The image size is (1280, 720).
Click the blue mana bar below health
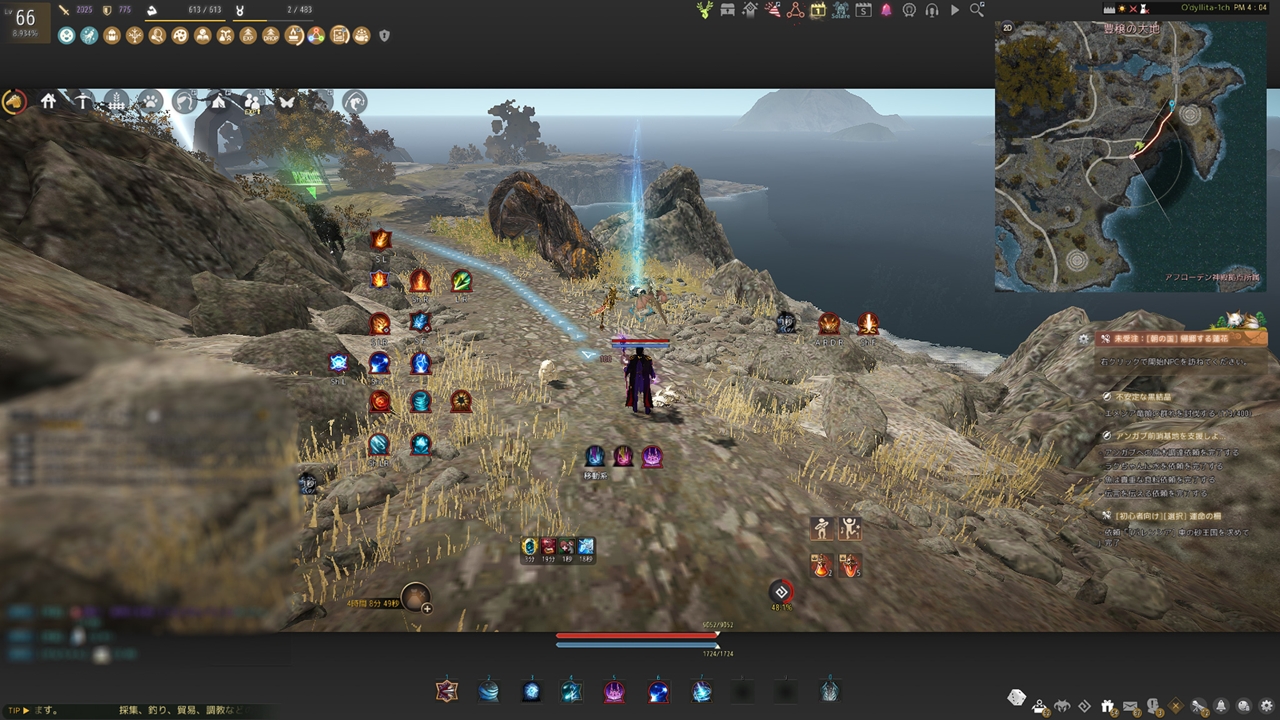637,645
